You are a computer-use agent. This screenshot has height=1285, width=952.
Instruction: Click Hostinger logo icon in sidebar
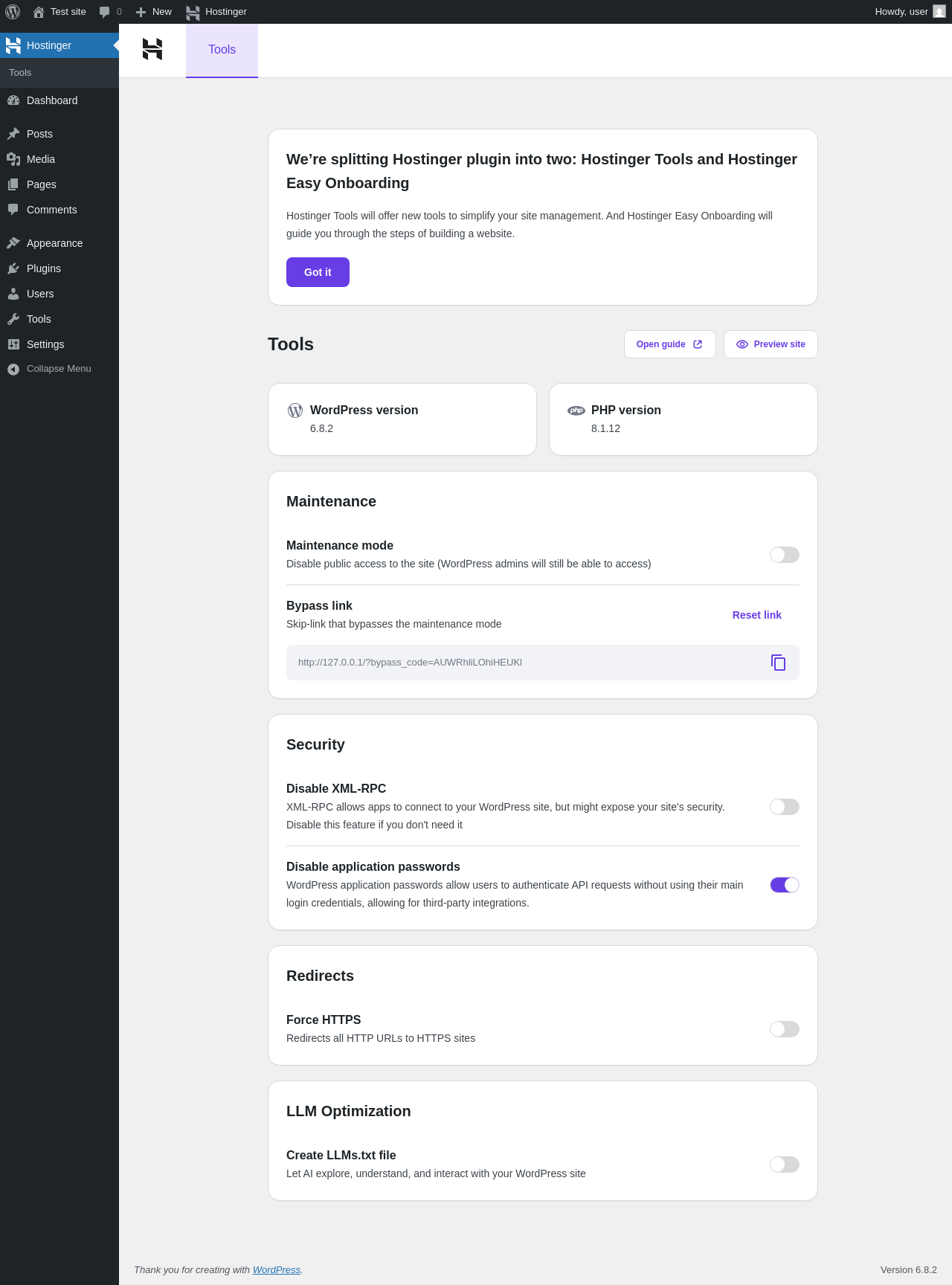click(x=13, y=45)
